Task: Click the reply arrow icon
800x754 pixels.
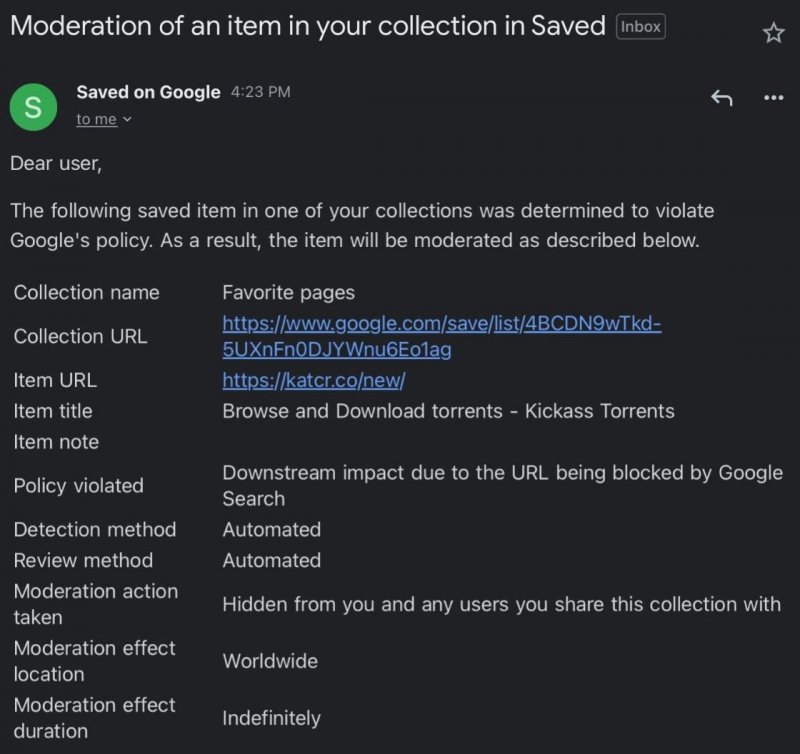Action: tap(721, 97)
